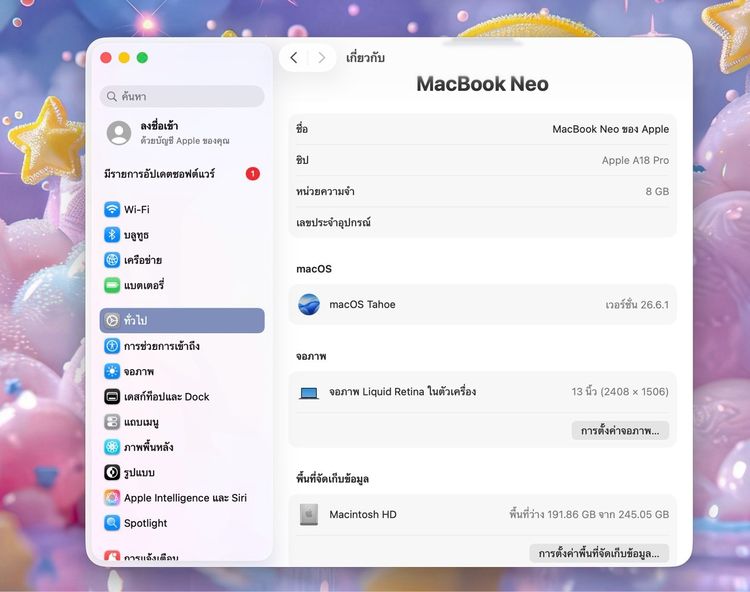Viewport: 750px width, 592px height.
Task: Click ลงชื่อเข้า sign-in link
Action: (x=159, y=126)
